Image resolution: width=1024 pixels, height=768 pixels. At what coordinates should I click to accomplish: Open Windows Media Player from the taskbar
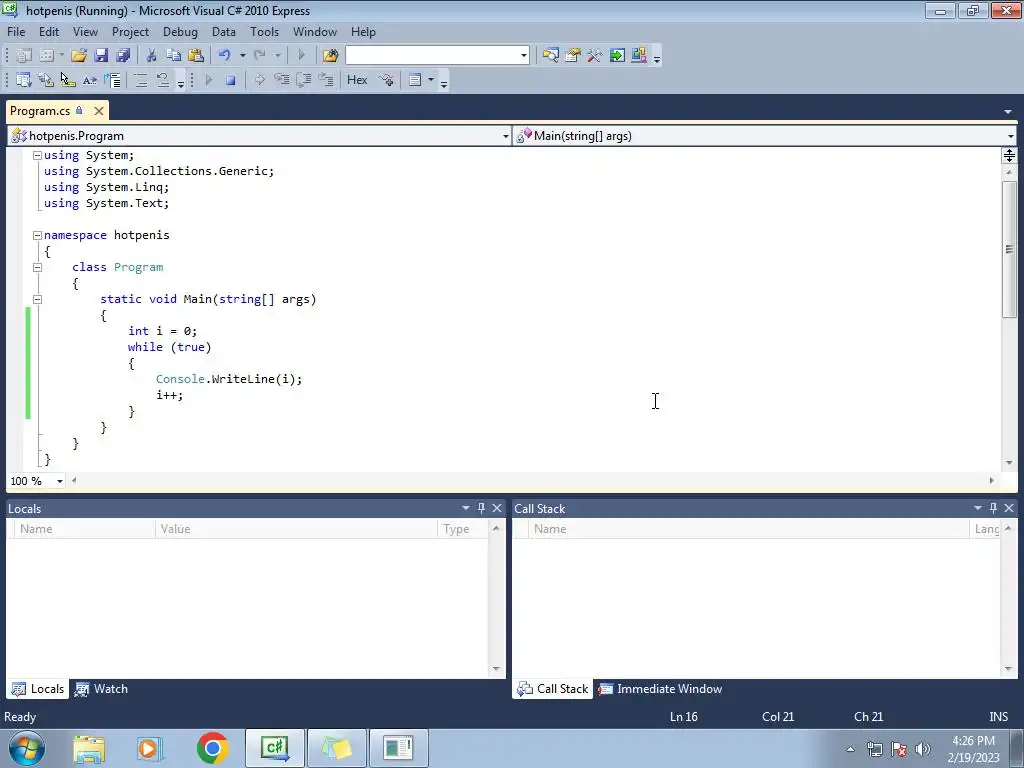click(x=150, y=748)
